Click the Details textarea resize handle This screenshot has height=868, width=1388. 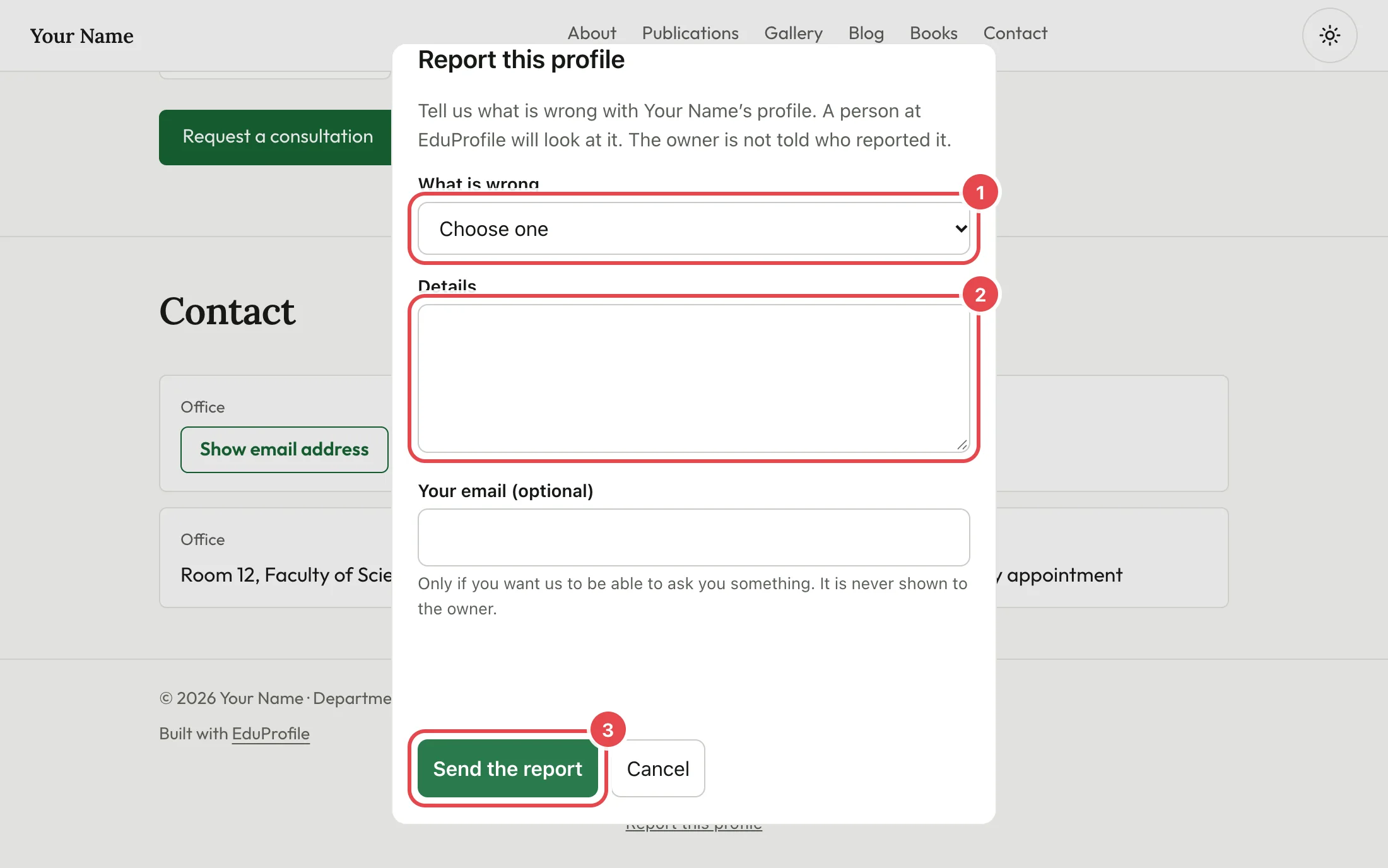962,445
